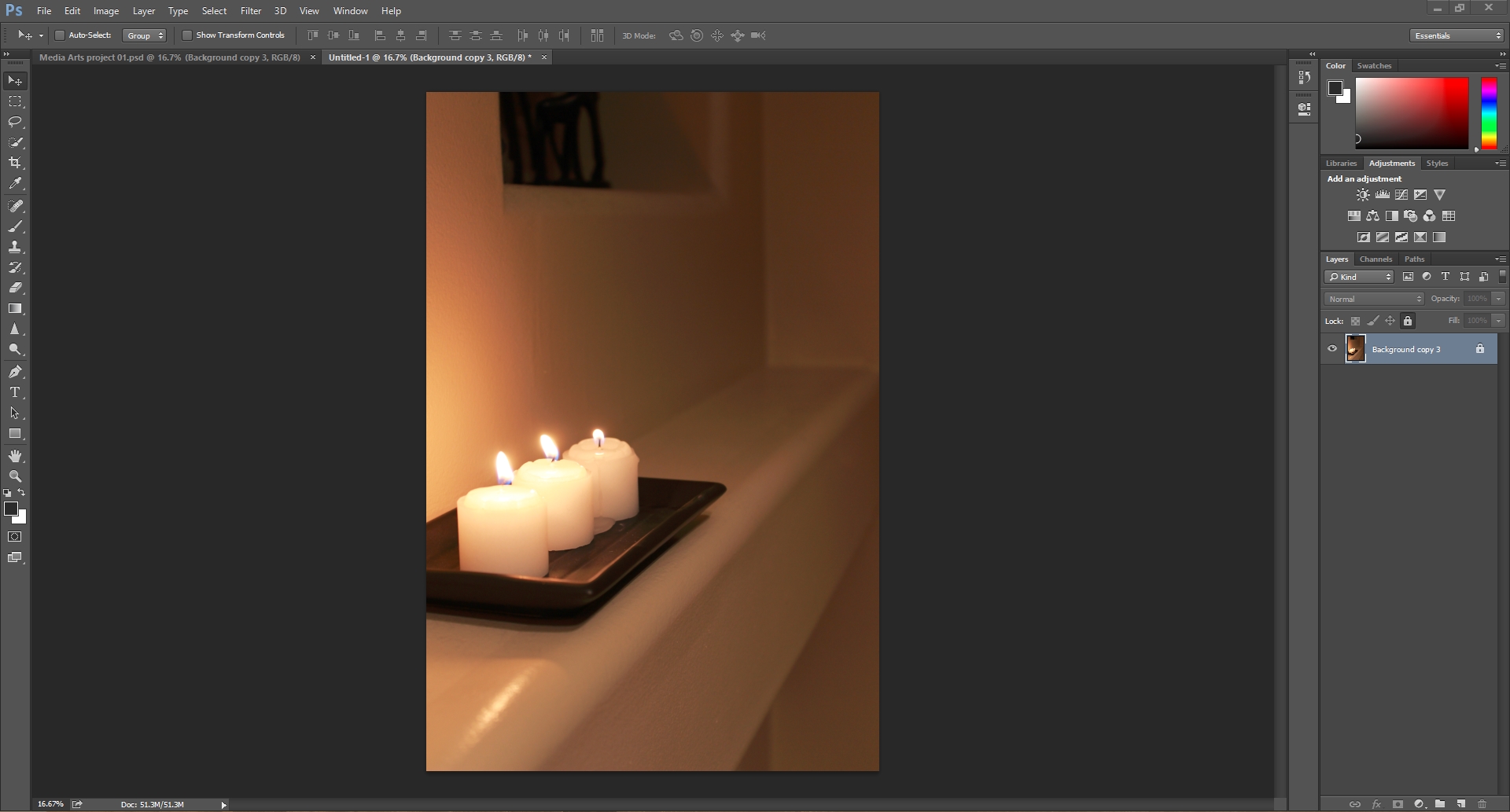Add a Vibrance adjustment
This screenshot has width=1510, height=812.
[x=1439, y=195]
